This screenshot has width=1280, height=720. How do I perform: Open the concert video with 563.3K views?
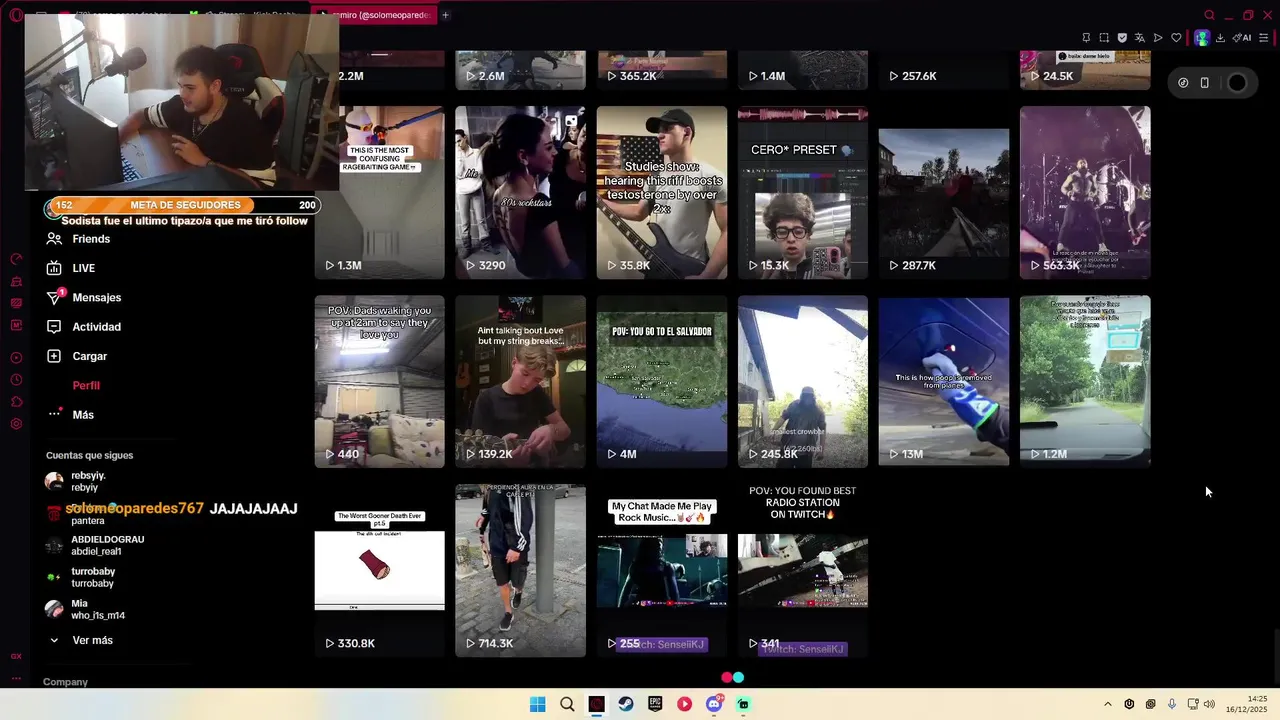(1085, 192)
